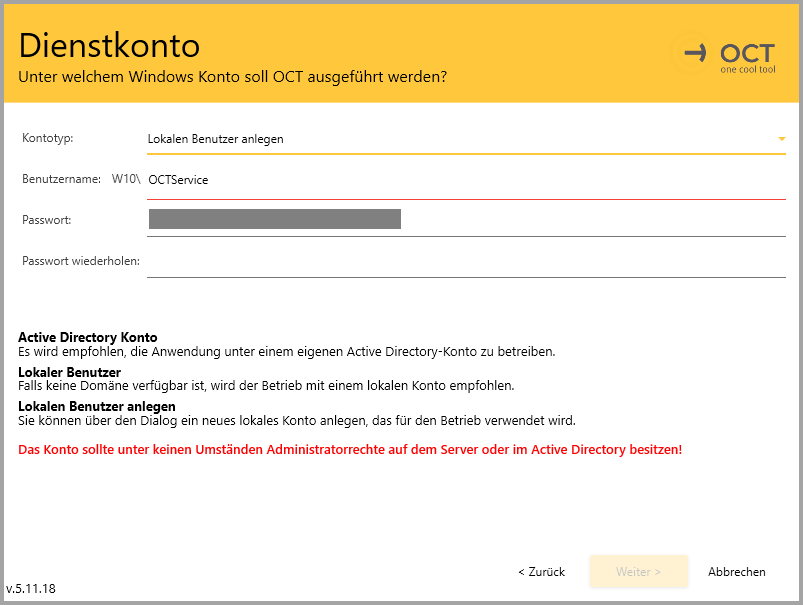The image size is (803, 605).
Task: Open the Kontotyp dropdown arrow
Action: (781, 139)
